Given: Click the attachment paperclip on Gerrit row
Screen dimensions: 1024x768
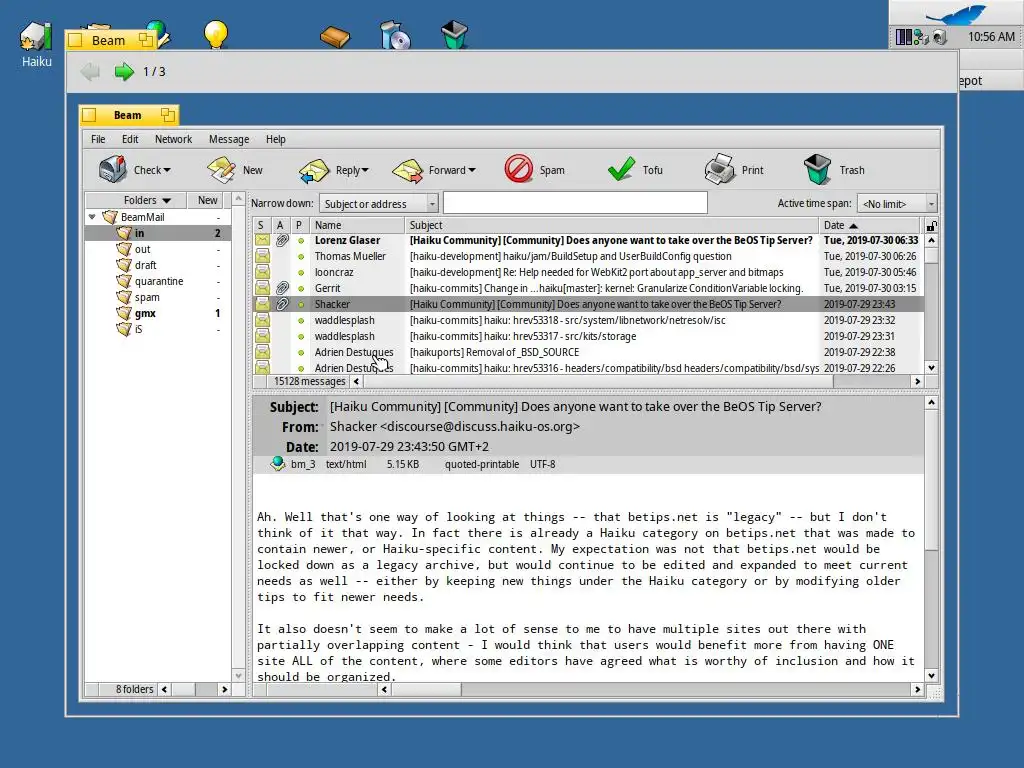Looking at the screenshot, I should 282,288.
